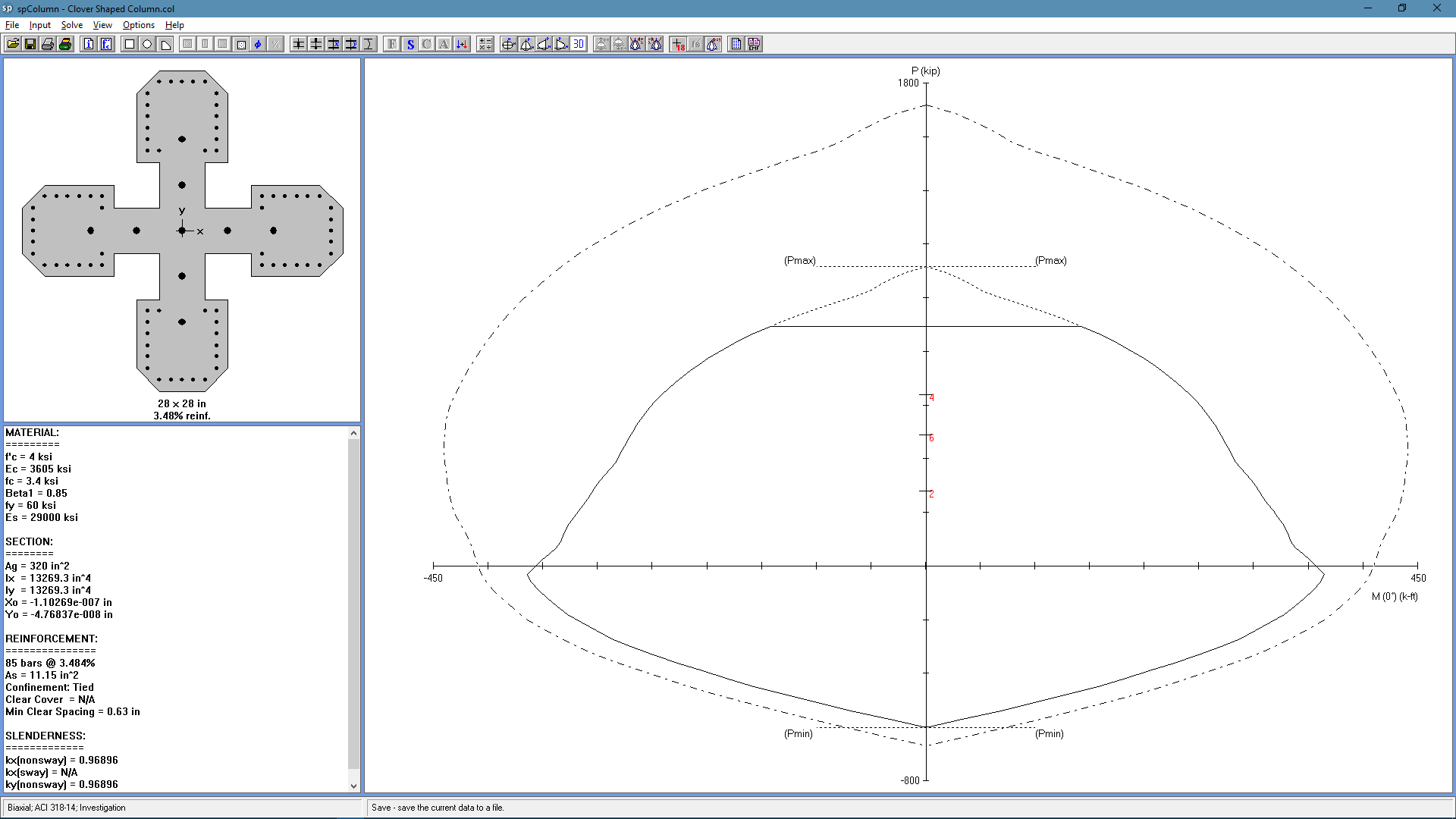1456x819 pixels.
Task: Click the Open file folder icon
Action: [13, 44]
